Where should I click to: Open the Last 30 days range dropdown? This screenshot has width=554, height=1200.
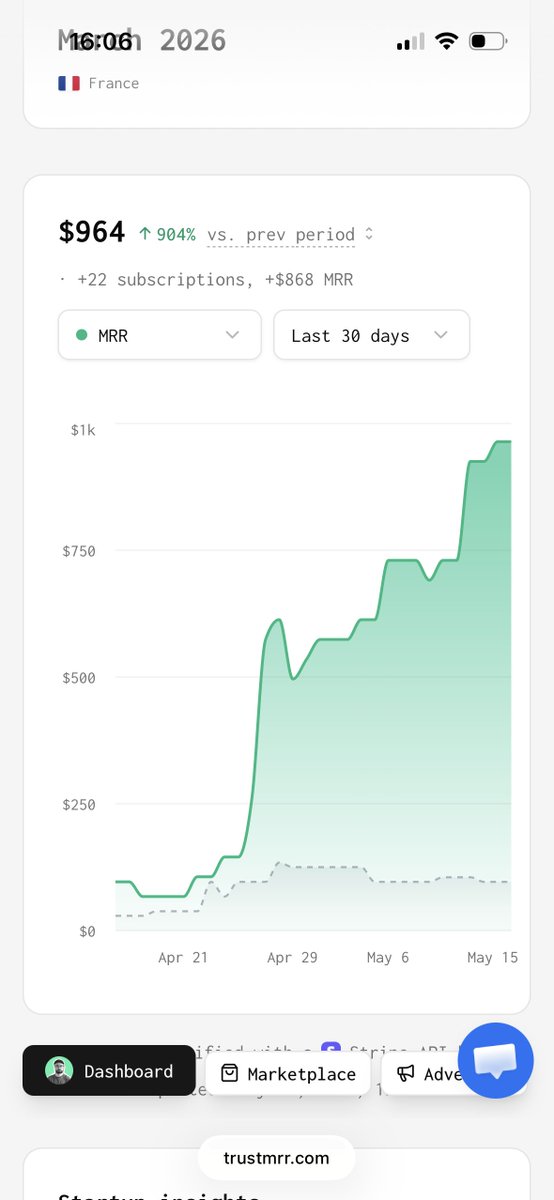point(371,335)
